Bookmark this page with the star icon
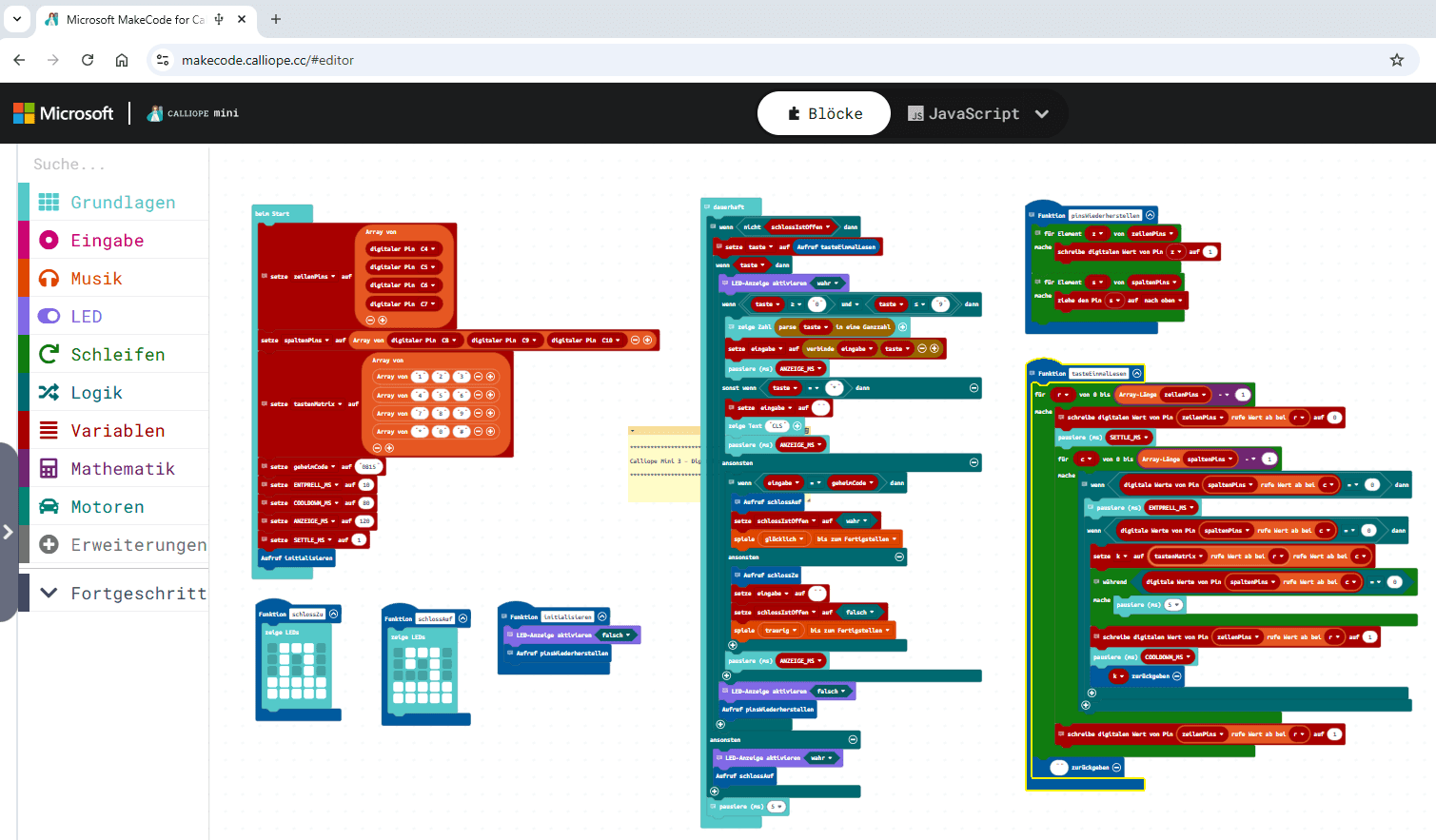1436x840 pixels. click(x=1396, y=60)
